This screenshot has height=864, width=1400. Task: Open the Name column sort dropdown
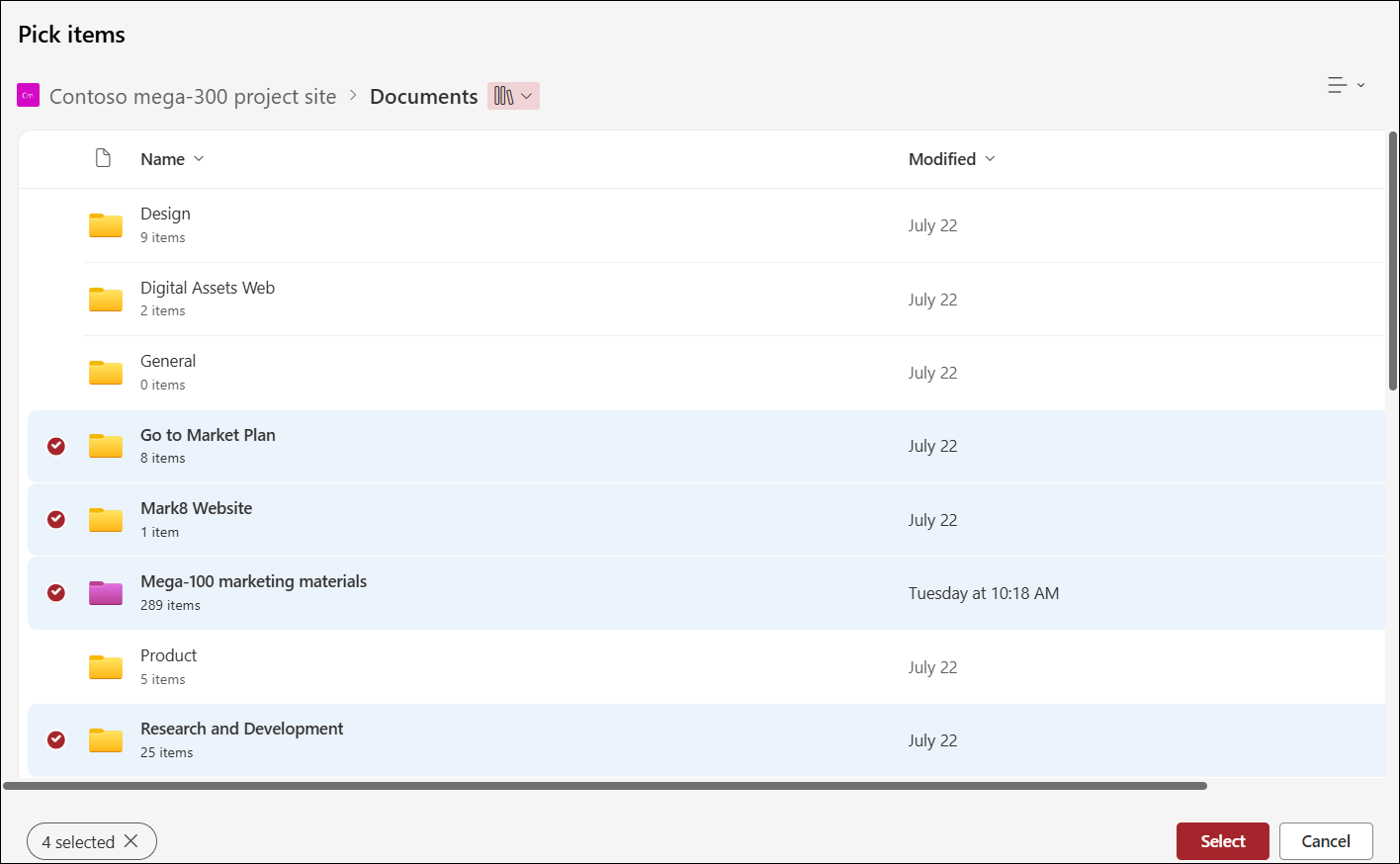198,158
